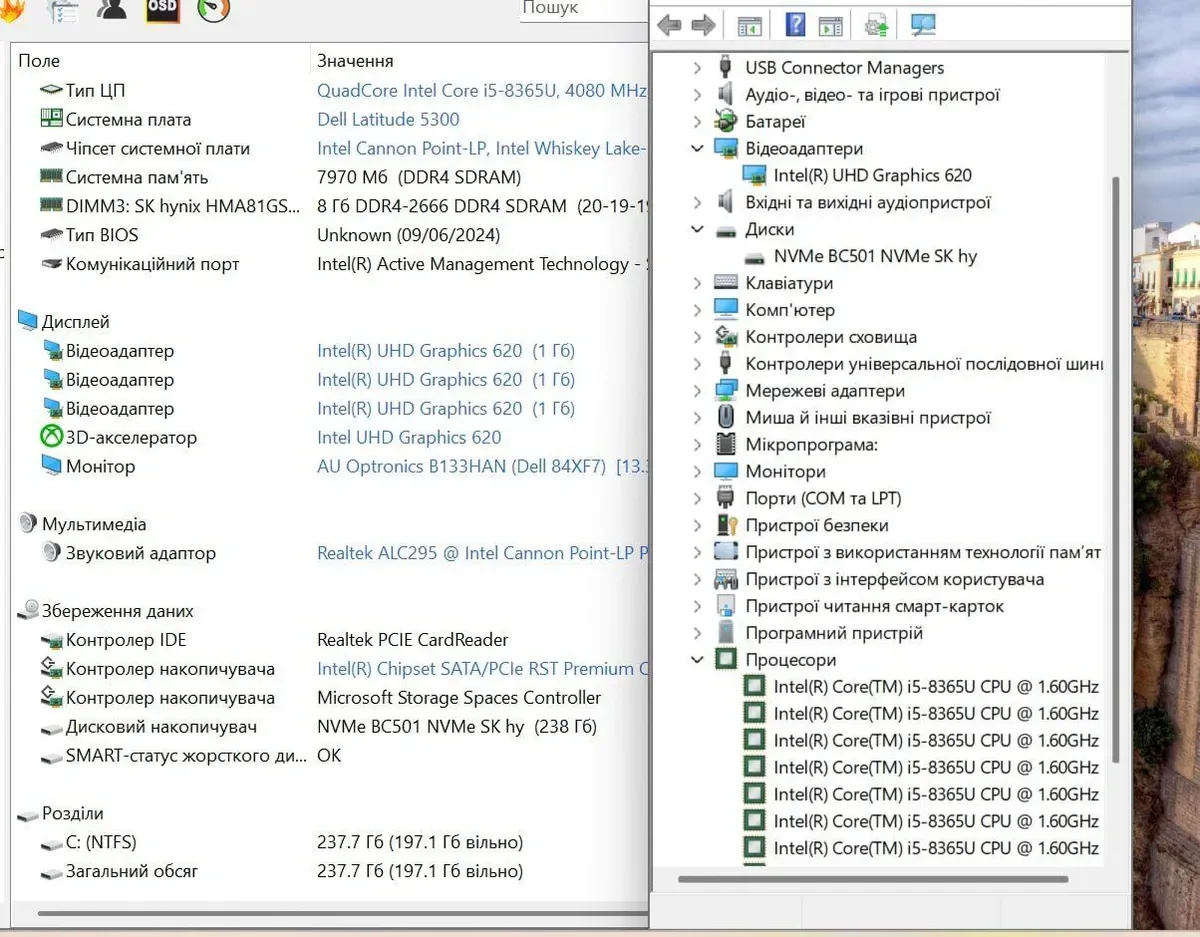The image size is (1200, 937).
Task: Click the back arrow in Device Manager
Action: [669, 25]
